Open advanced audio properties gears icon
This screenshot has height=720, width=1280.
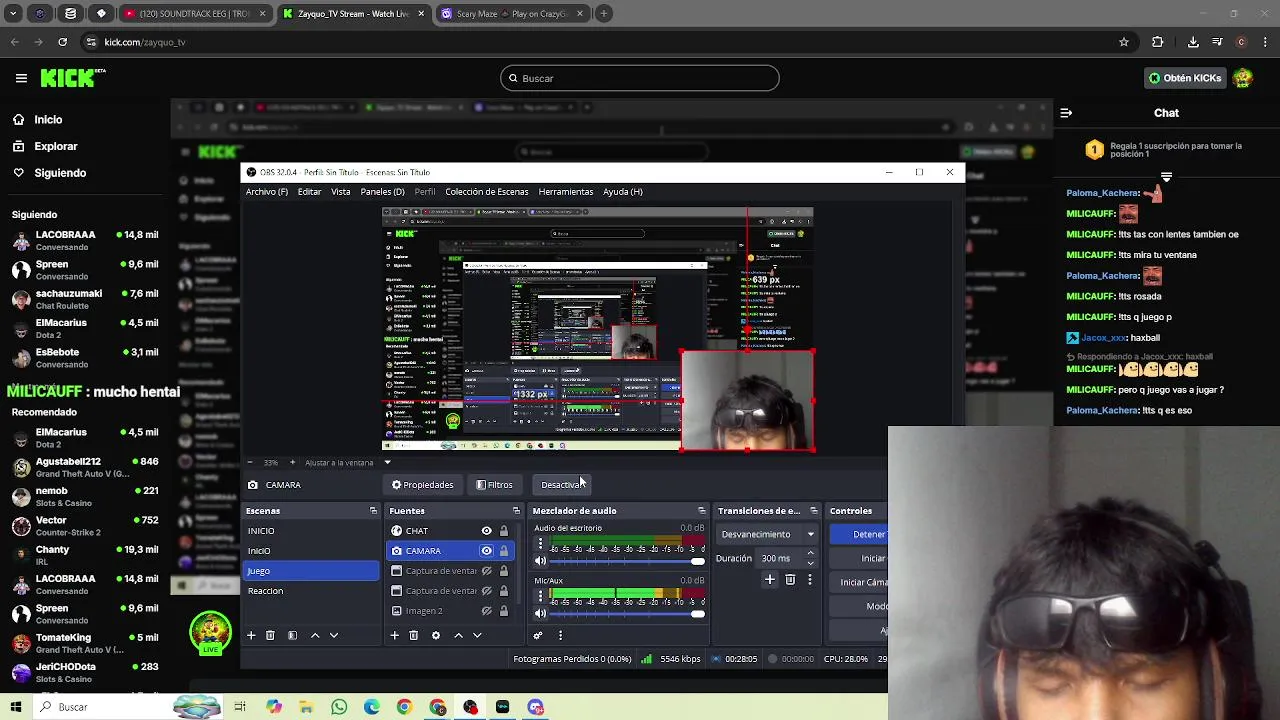[x=538, y=635]
